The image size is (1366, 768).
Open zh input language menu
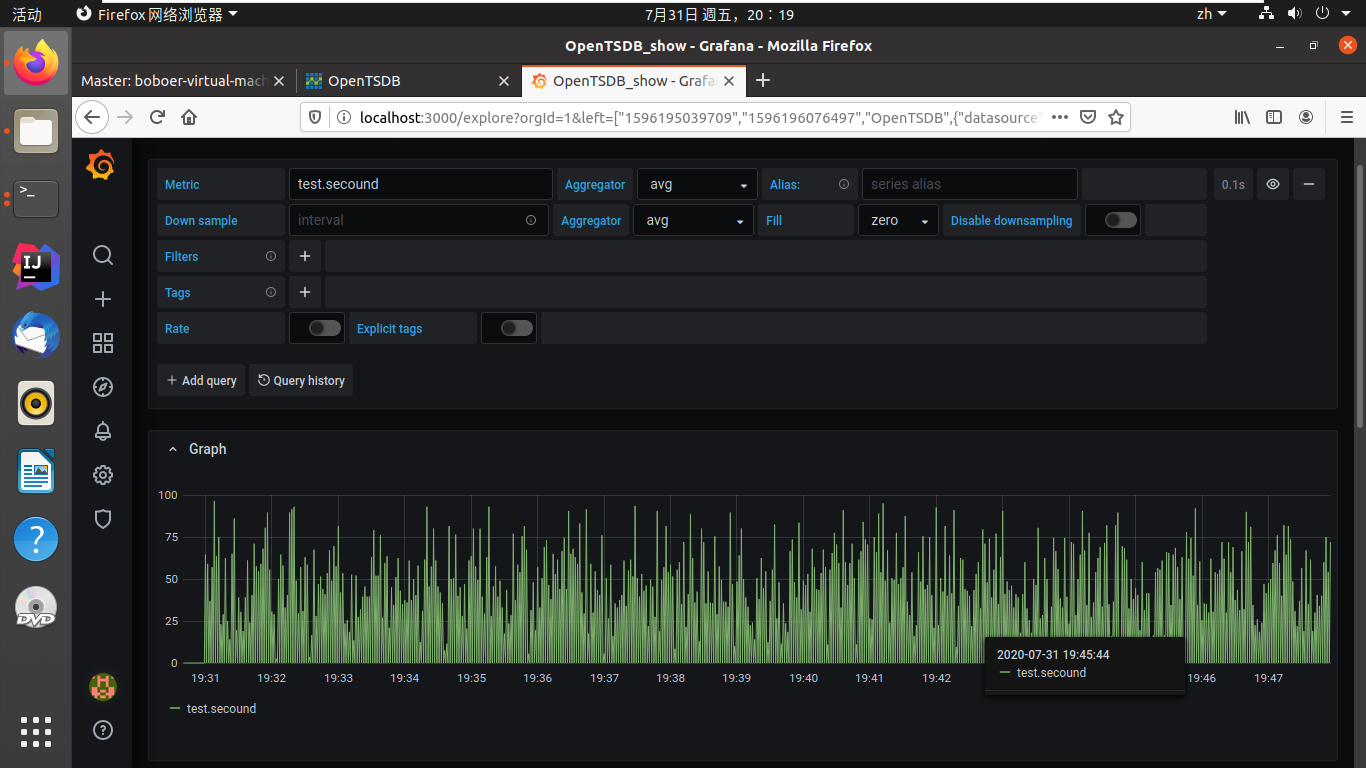pyautogui.click(x=1211, y=14)
